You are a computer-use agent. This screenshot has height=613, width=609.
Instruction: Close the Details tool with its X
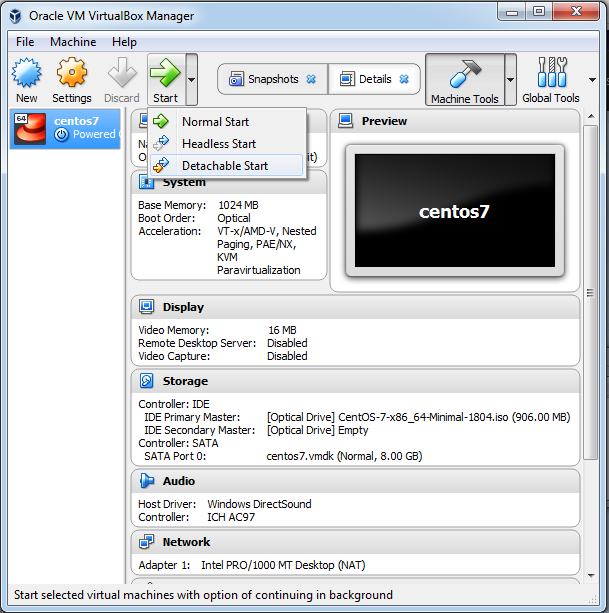pos(404,79)
